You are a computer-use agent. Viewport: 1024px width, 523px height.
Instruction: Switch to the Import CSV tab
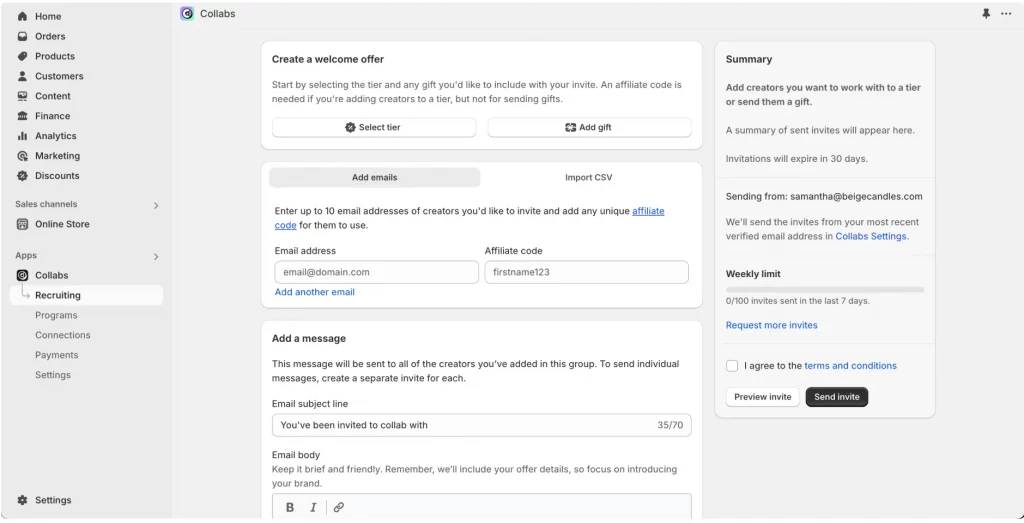588,177
